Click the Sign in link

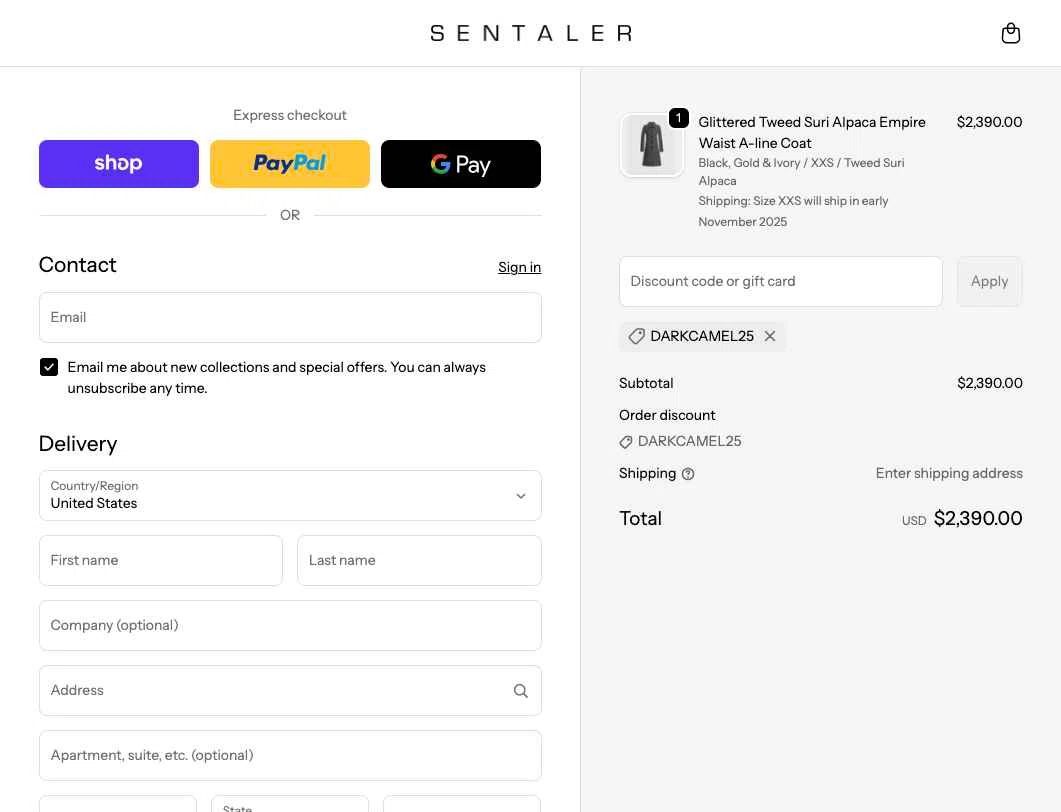(x=520, y=267)
